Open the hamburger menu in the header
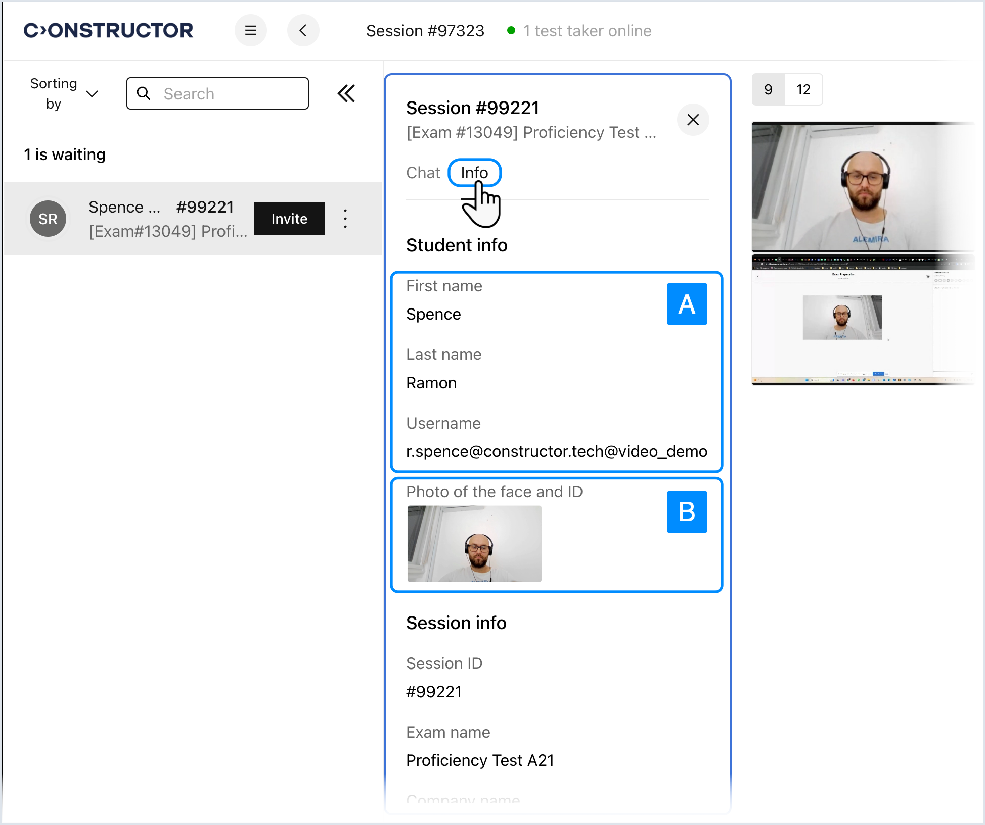985x825 pixels. pyautogui.click(x=251, y=31)
